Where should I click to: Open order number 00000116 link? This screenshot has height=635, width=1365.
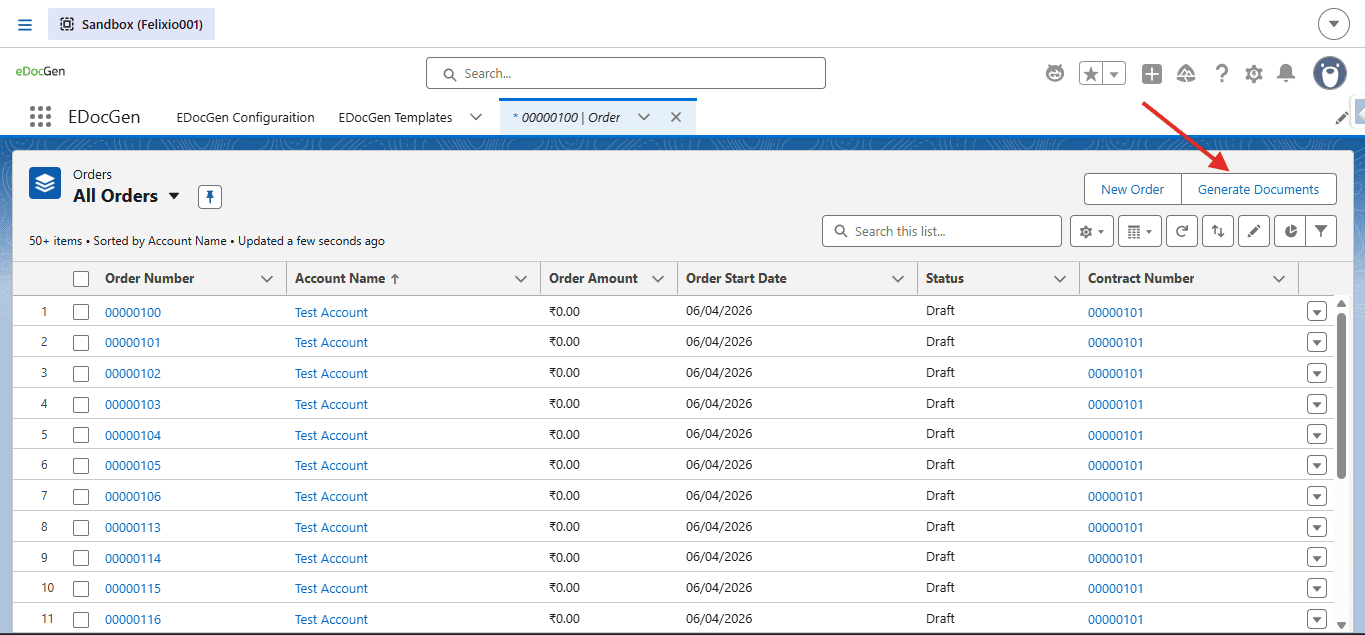coord(133,619)
